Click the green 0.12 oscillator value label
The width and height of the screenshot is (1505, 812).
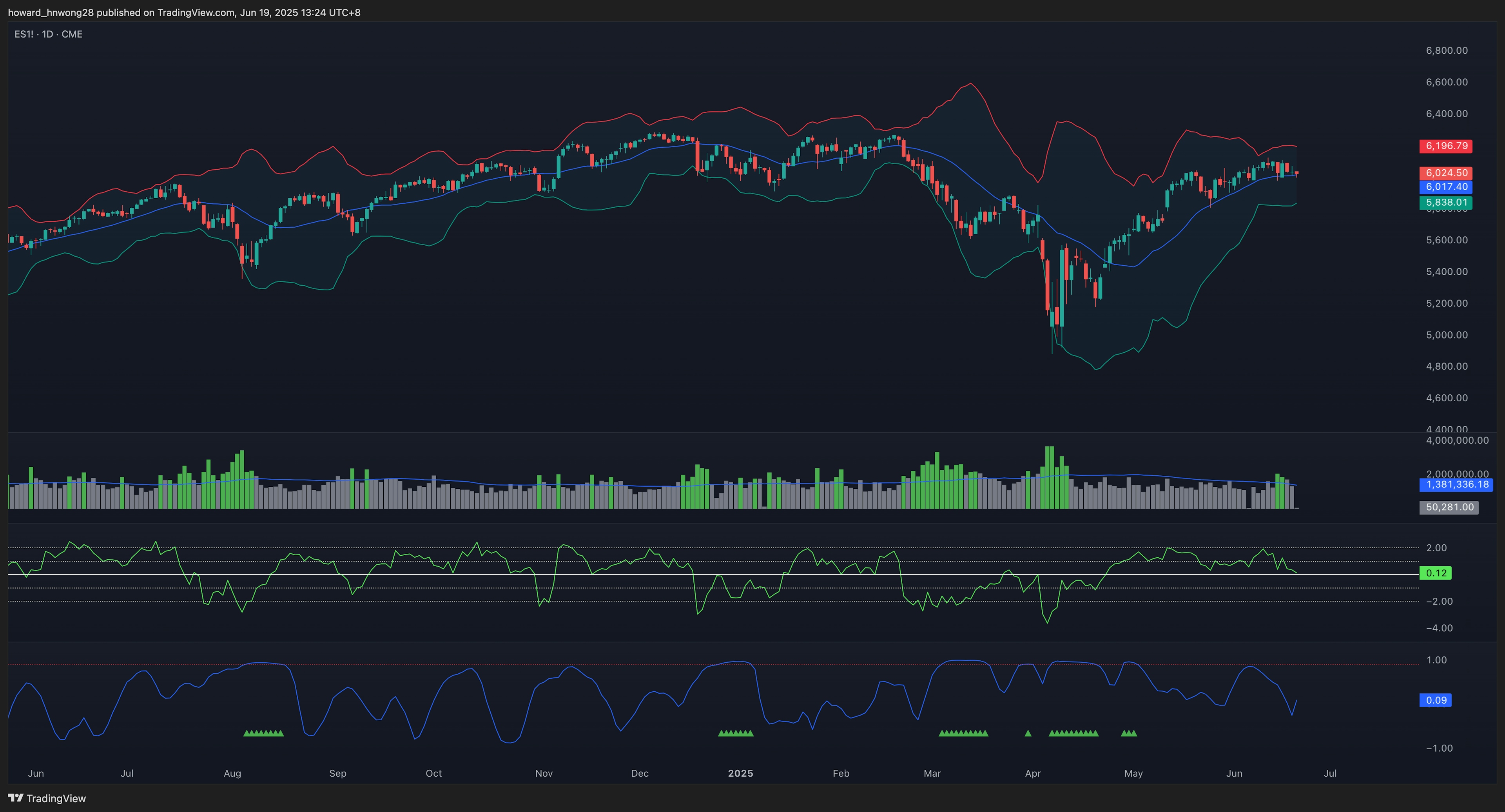tap(1436, 573)
